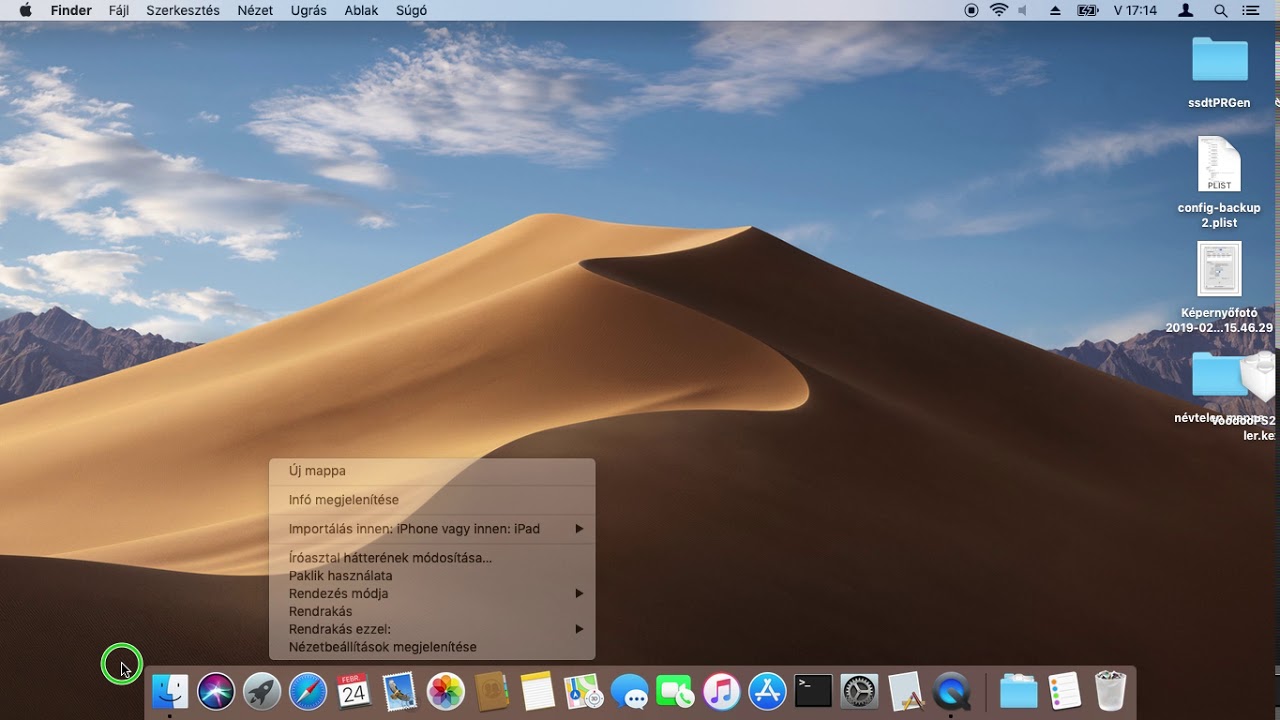Image resolution: width=1280 pixels, height=720 pixels.
Task: Select the Képernyőfotó screenshot file
Action: pos(1219,288)
